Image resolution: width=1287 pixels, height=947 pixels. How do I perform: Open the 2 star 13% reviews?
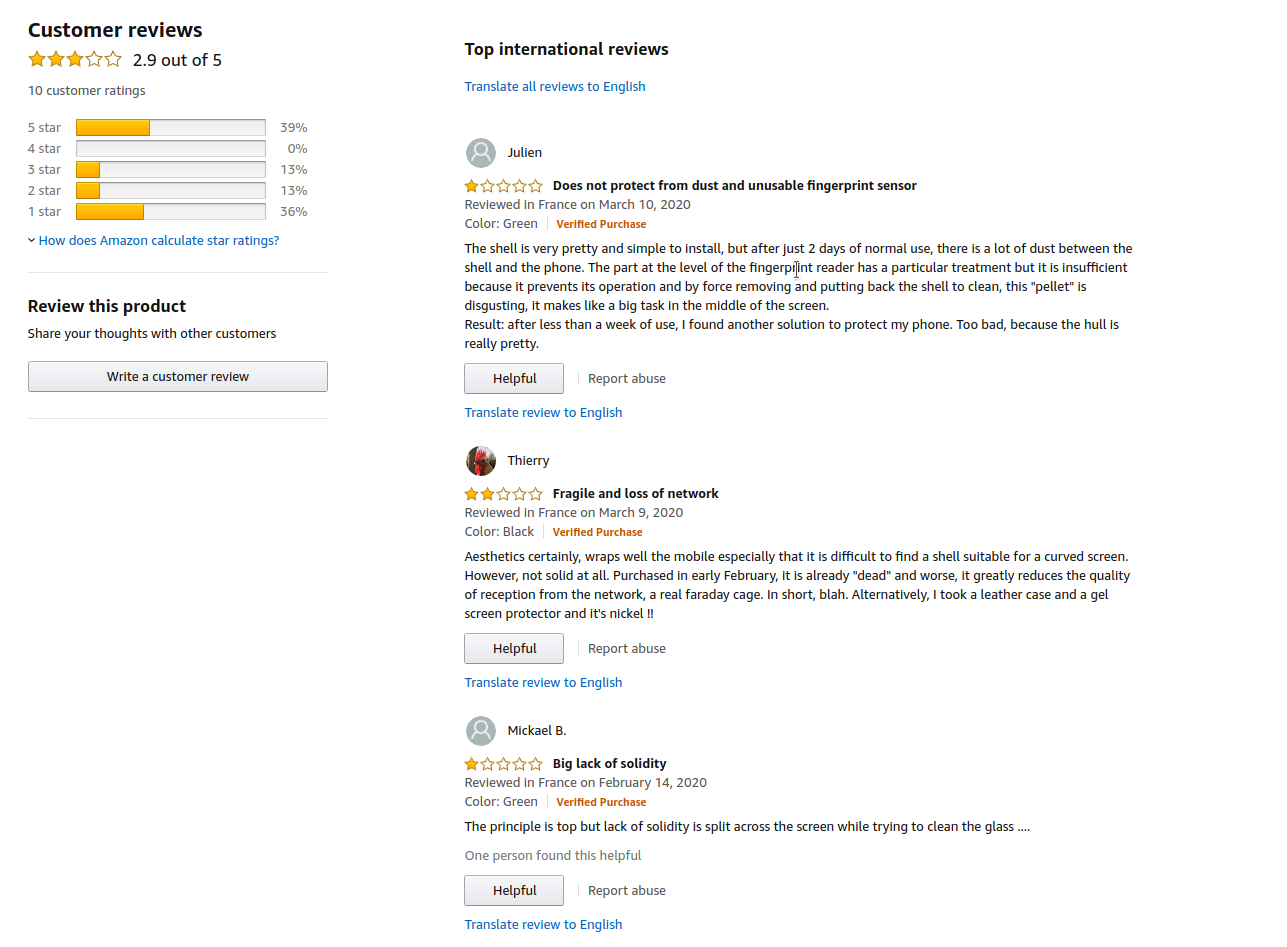pos(168,191)
